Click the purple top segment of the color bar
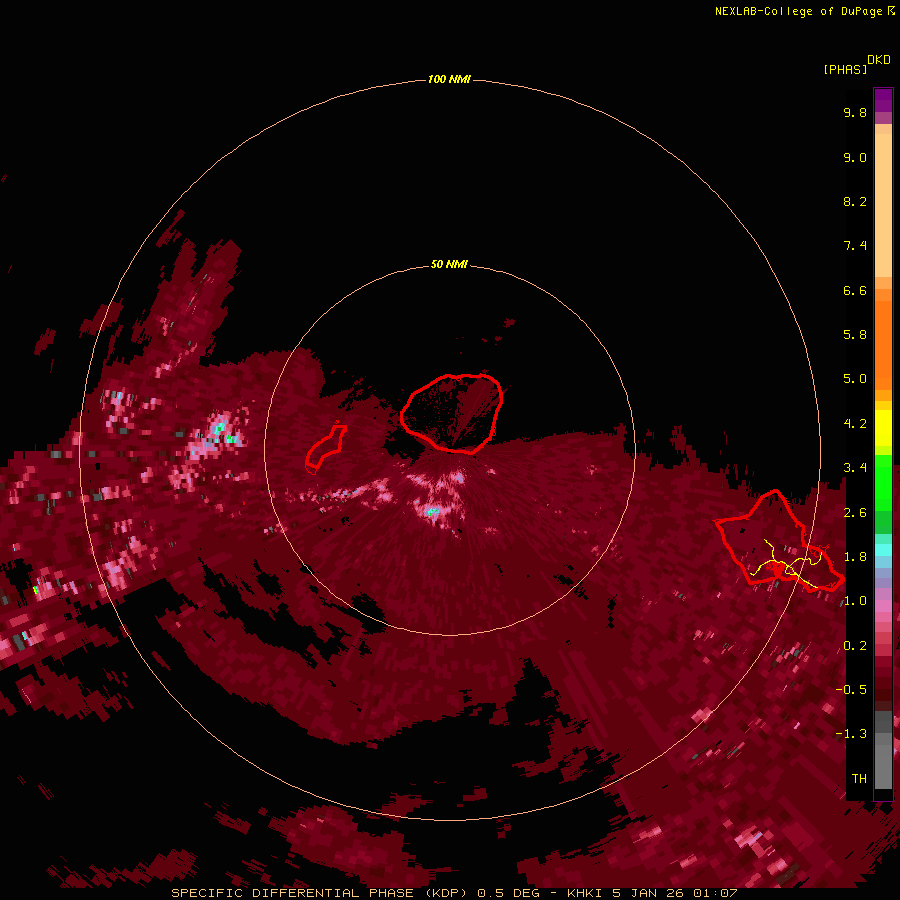This screenshot has width=900, height=900. 883,101
